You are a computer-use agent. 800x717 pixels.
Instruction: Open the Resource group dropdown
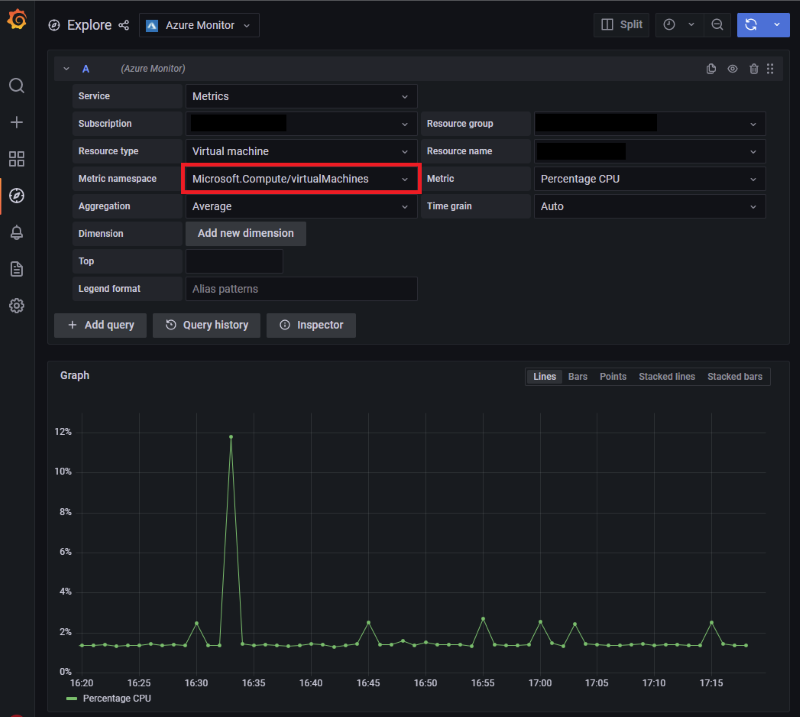point(649,124)
